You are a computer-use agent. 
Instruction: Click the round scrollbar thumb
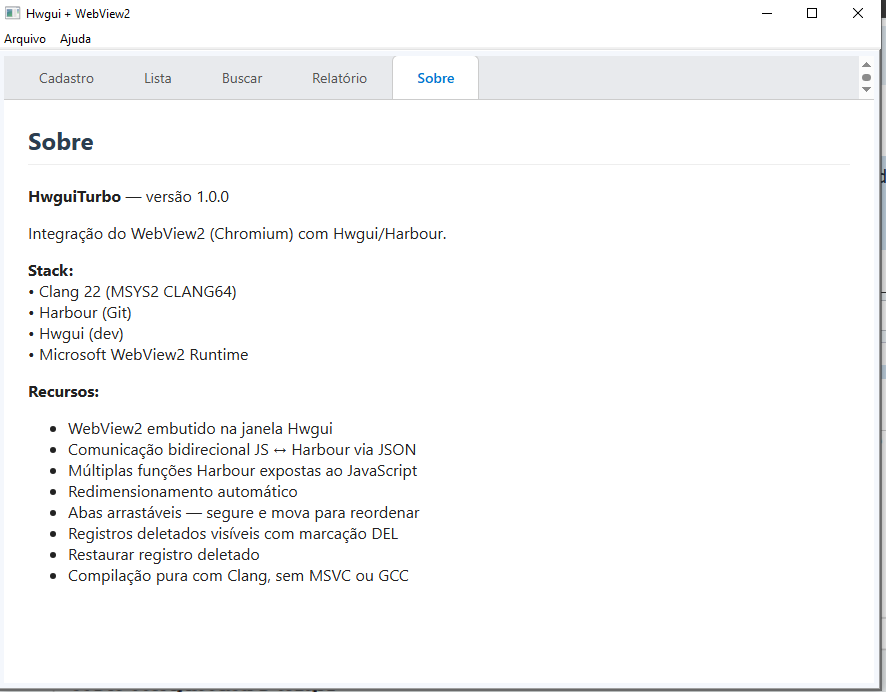(x=866, y=77)
